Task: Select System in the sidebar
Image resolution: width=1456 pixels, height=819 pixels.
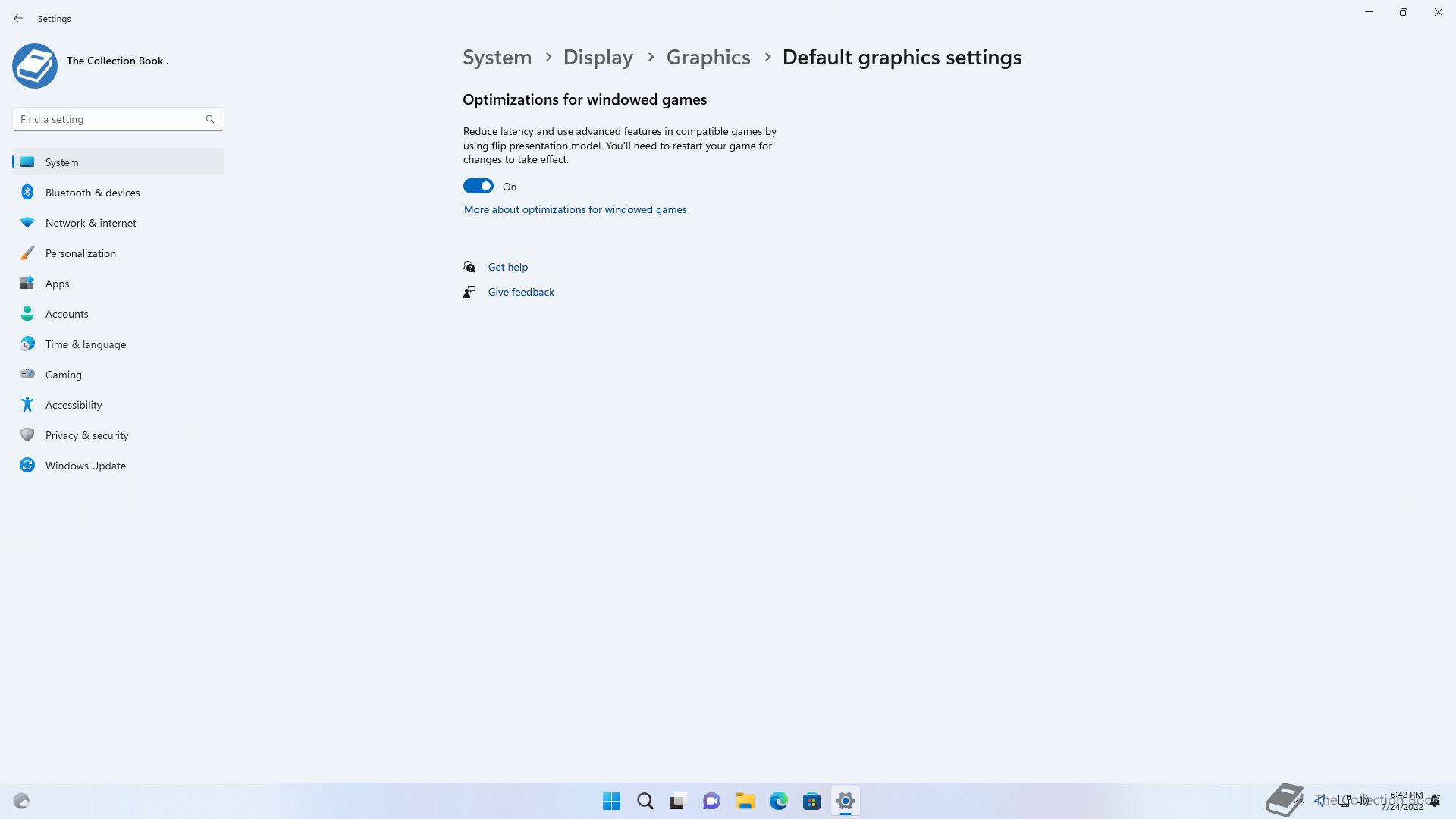Action: [x=118, y=162]
